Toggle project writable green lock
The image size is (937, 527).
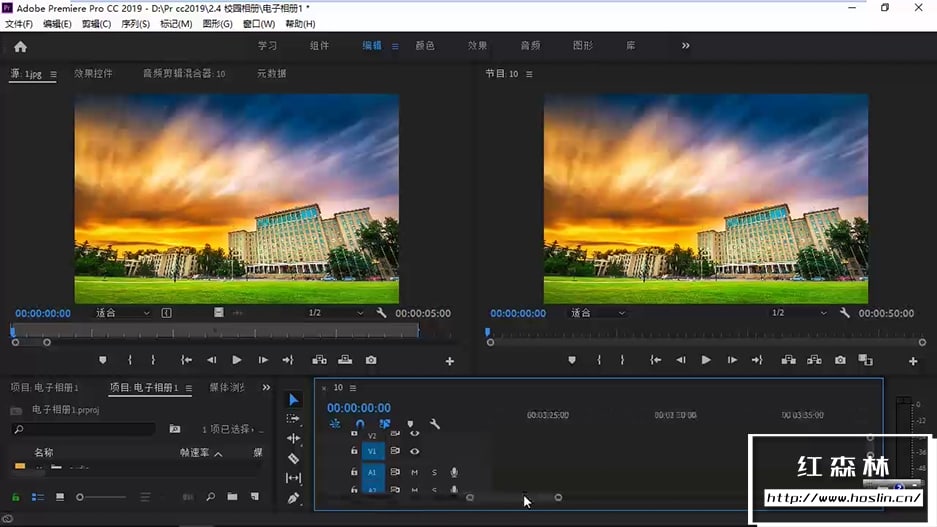tap(16, 497)
